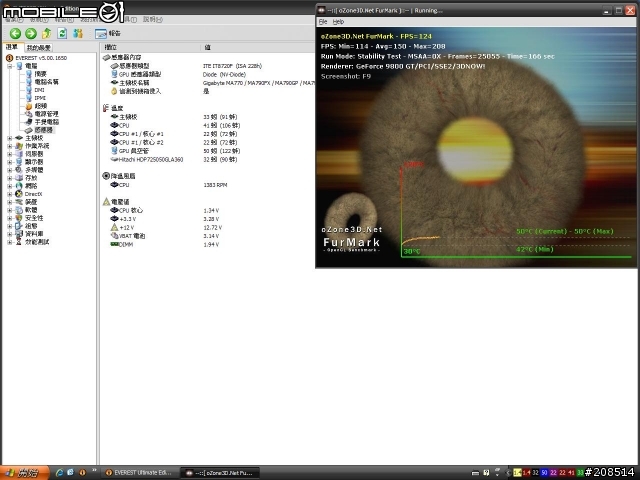Expand the 作業系統 operating system node
This screenshot has height=480, width=640.
tap(10, 146)
